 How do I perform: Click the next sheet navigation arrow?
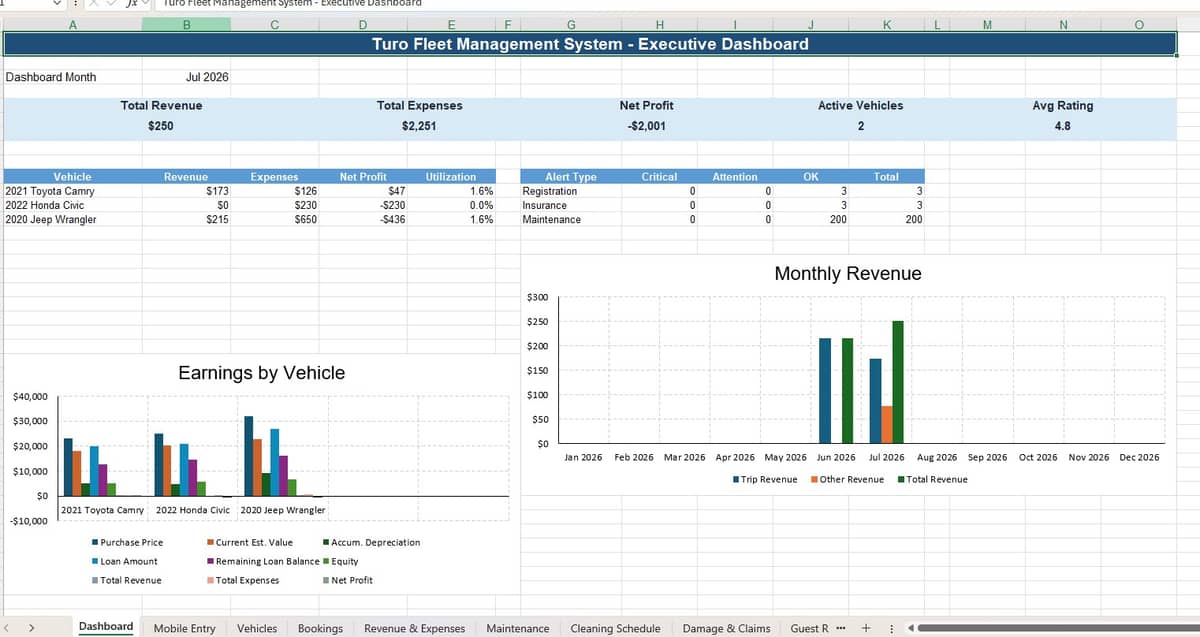click(32, 628)
